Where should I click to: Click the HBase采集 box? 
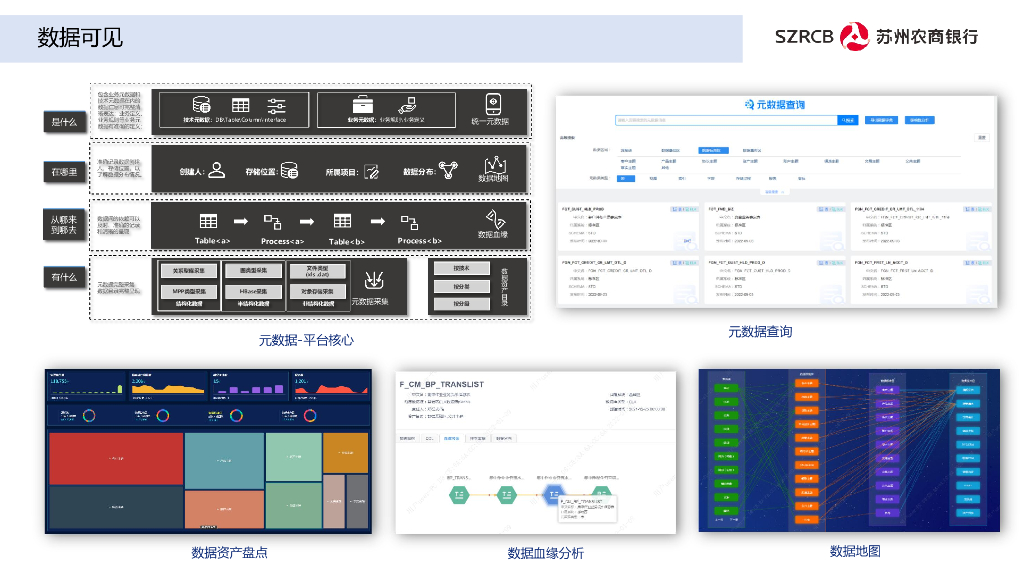click(253, 291)
